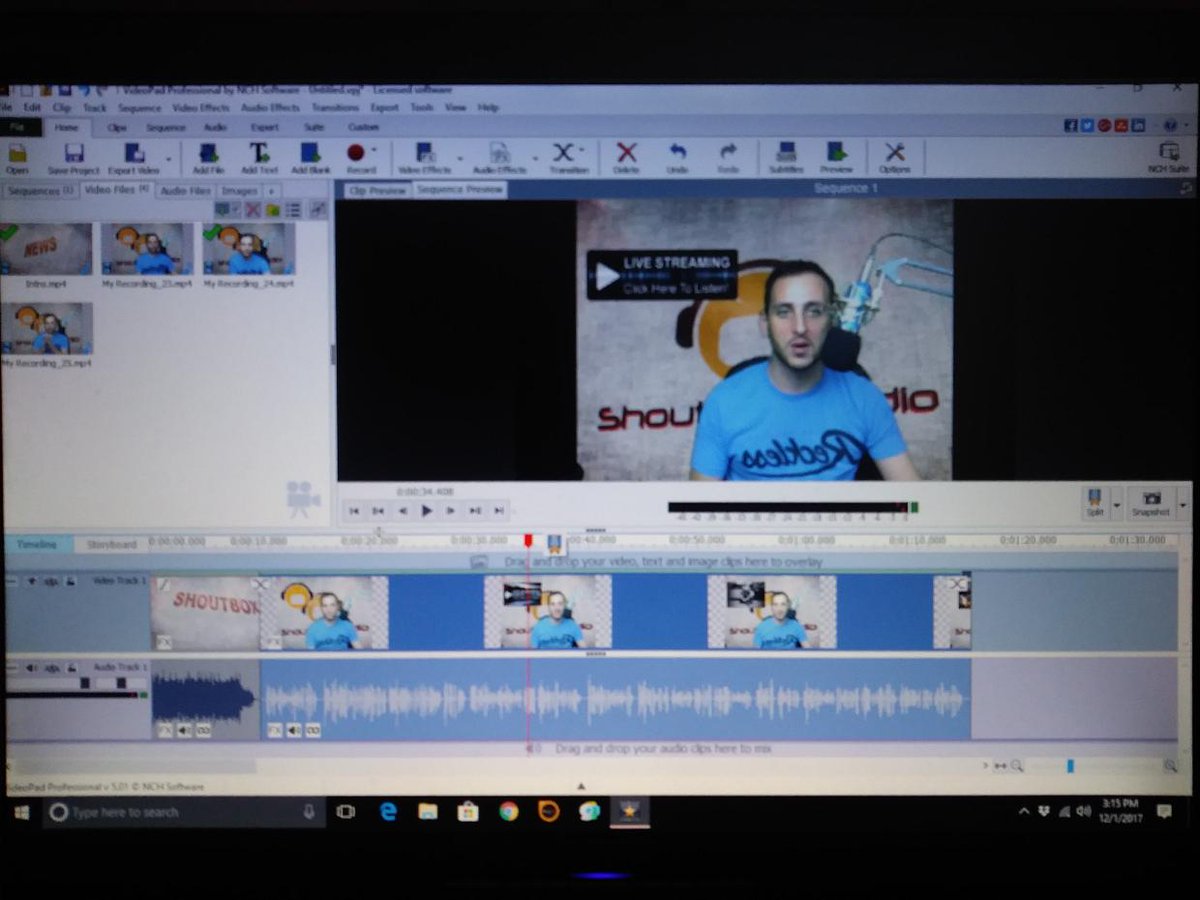Click the red playhead marker on the ruler
This screenshot has height=900, width=1200.
point(528,541)
